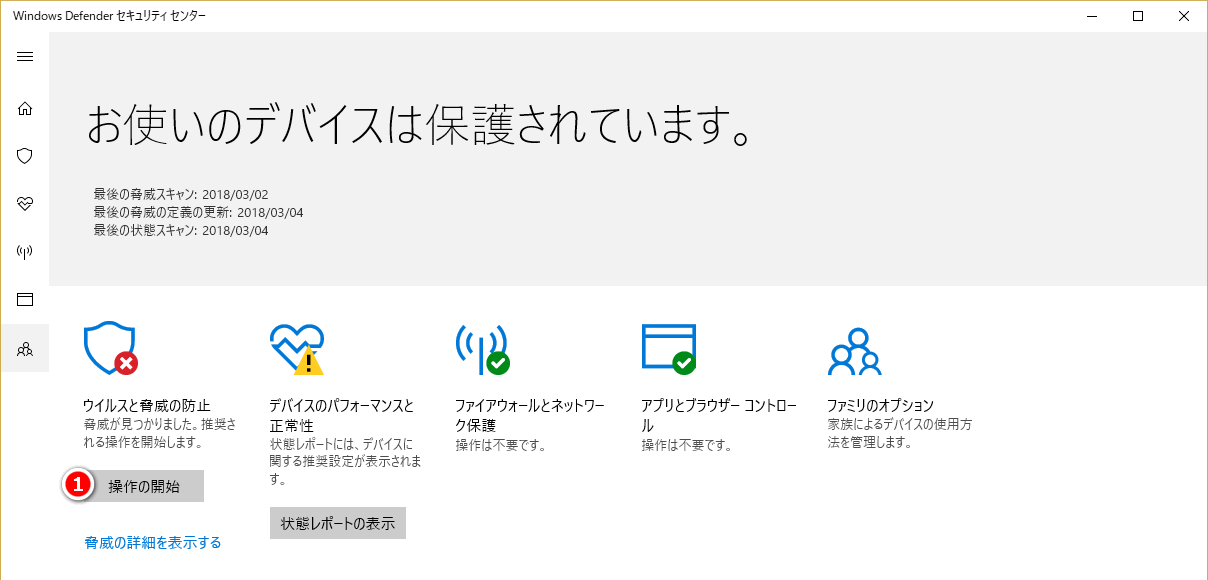Screen dimensions: 1208x580
Task: Click the お使いのデバイスは保護されています headline
Action: 420,124
